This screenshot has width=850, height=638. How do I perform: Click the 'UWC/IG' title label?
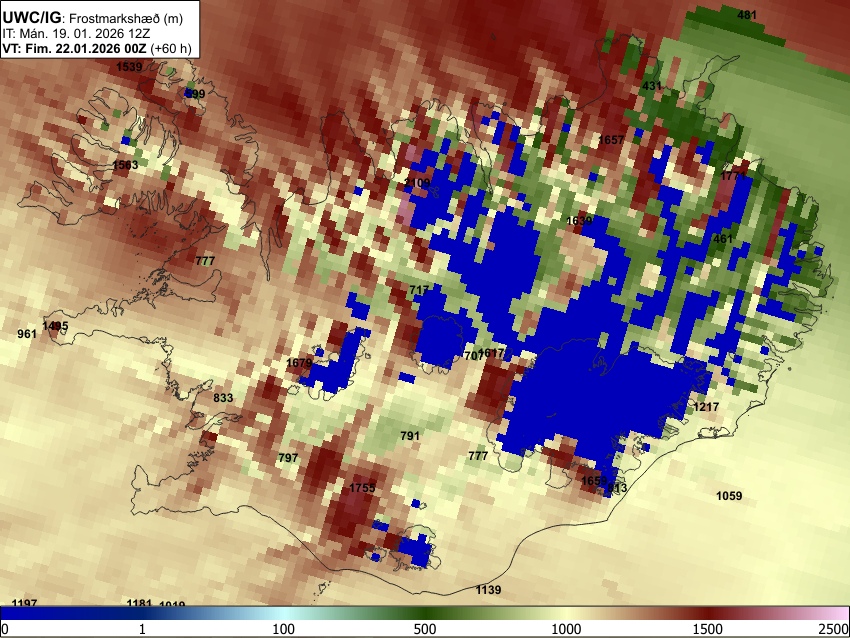[x=31, y=18]
